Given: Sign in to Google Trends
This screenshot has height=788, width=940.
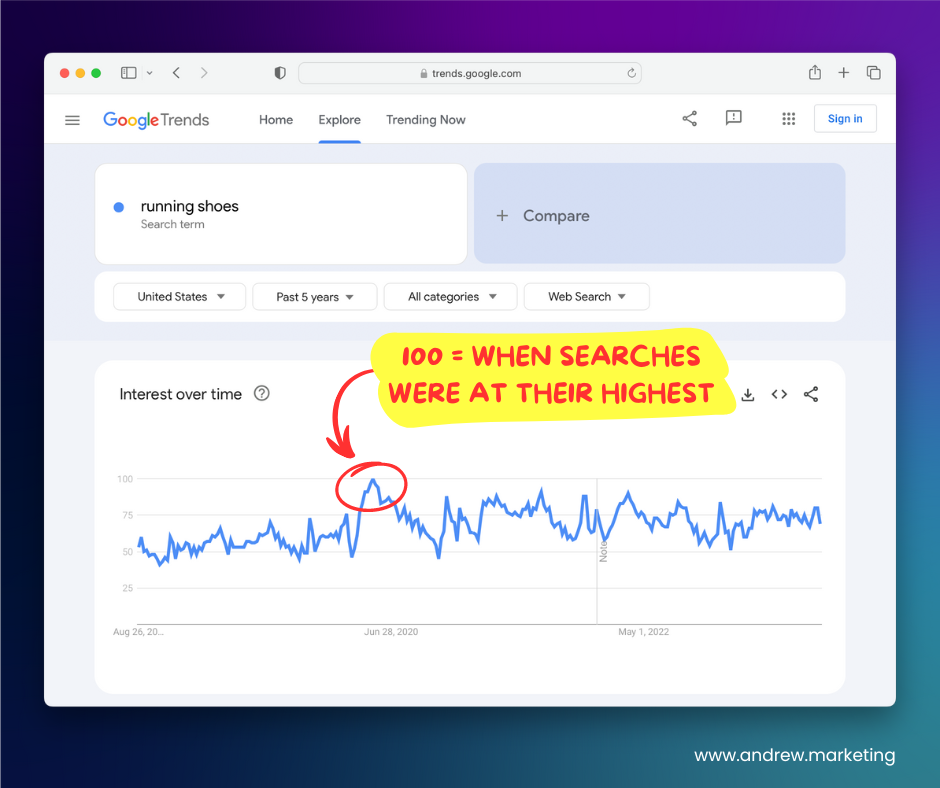Looking at the screenshot, I should coord(845,118).
